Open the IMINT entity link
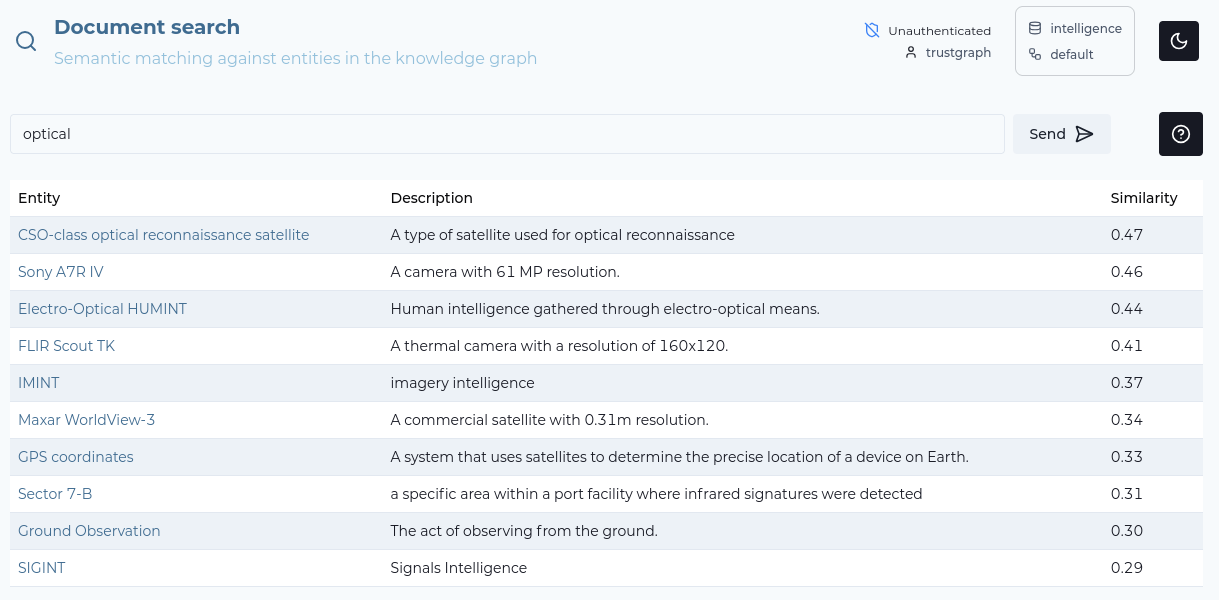Image resolution: width=1219 pixels, height=600 pixels. pos(38,382)
